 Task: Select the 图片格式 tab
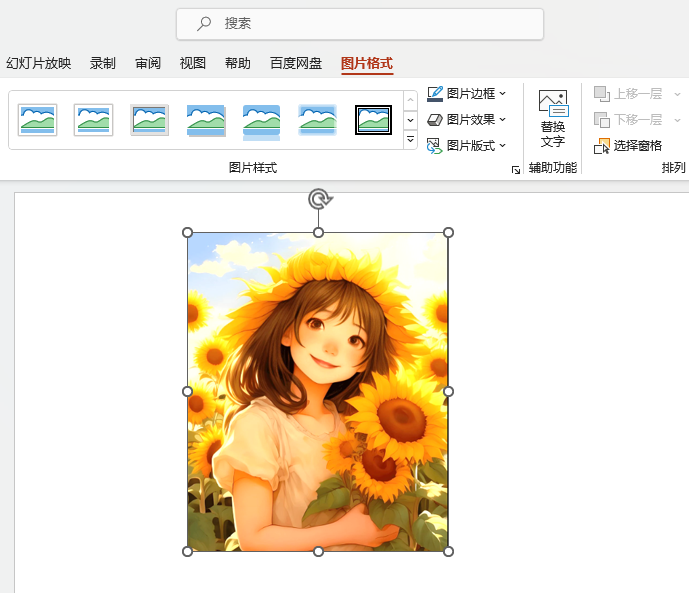click(367, 63)
